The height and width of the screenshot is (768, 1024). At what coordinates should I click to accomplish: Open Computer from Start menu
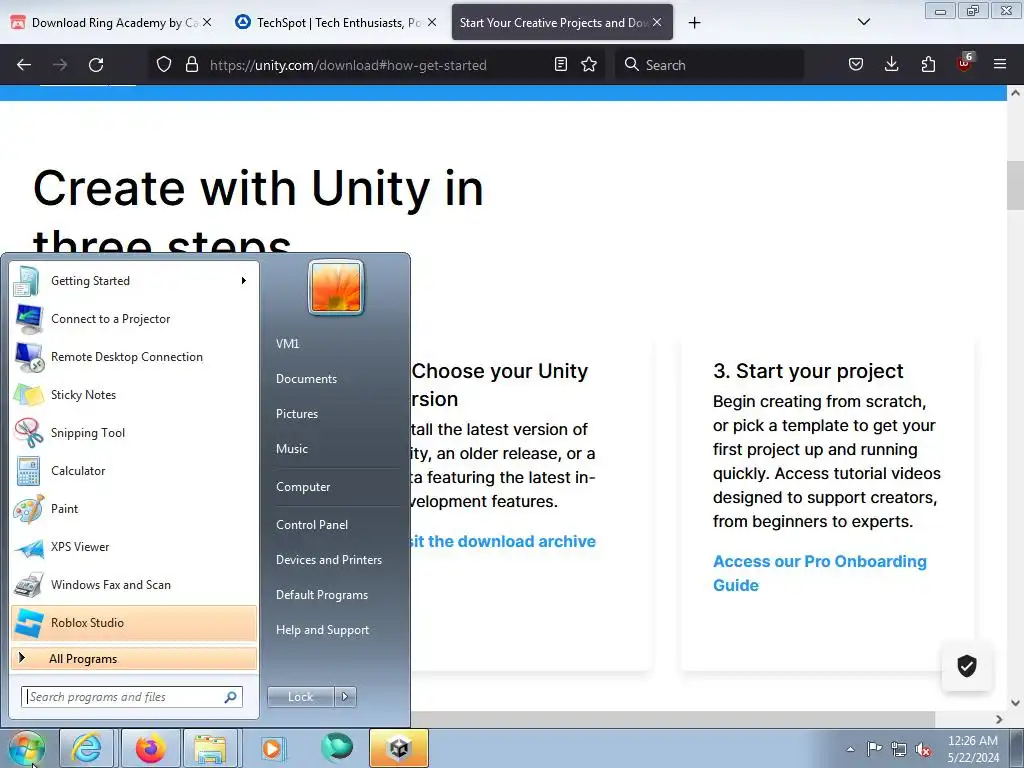click(x=303, y=487)
